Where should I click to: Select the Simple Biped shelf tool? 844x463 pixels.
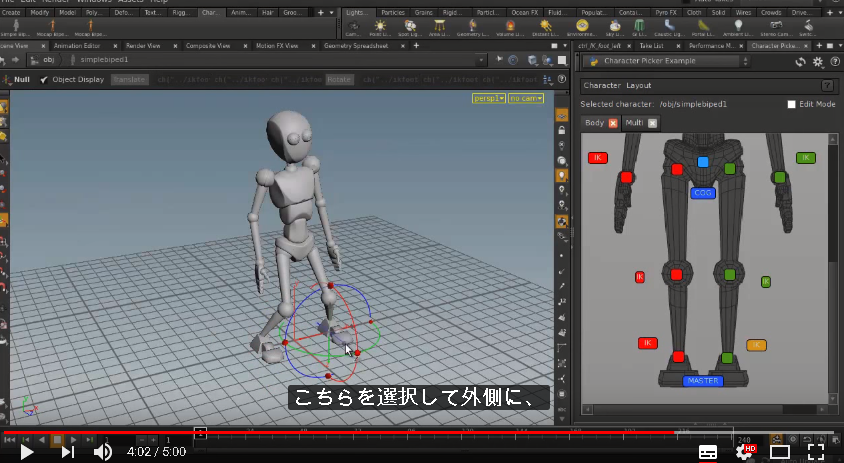point(15,28)
